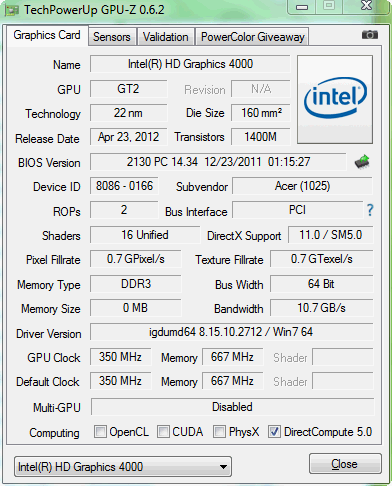The image size is (392, 486).
Task: Click the BIOS Version text field
Action: click(x=218, y=162)
